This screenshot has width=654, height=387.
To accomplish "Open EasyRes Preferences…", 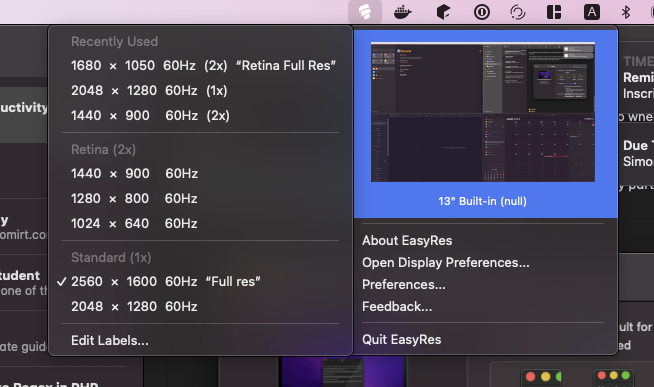I will click(x=485, y=285).
